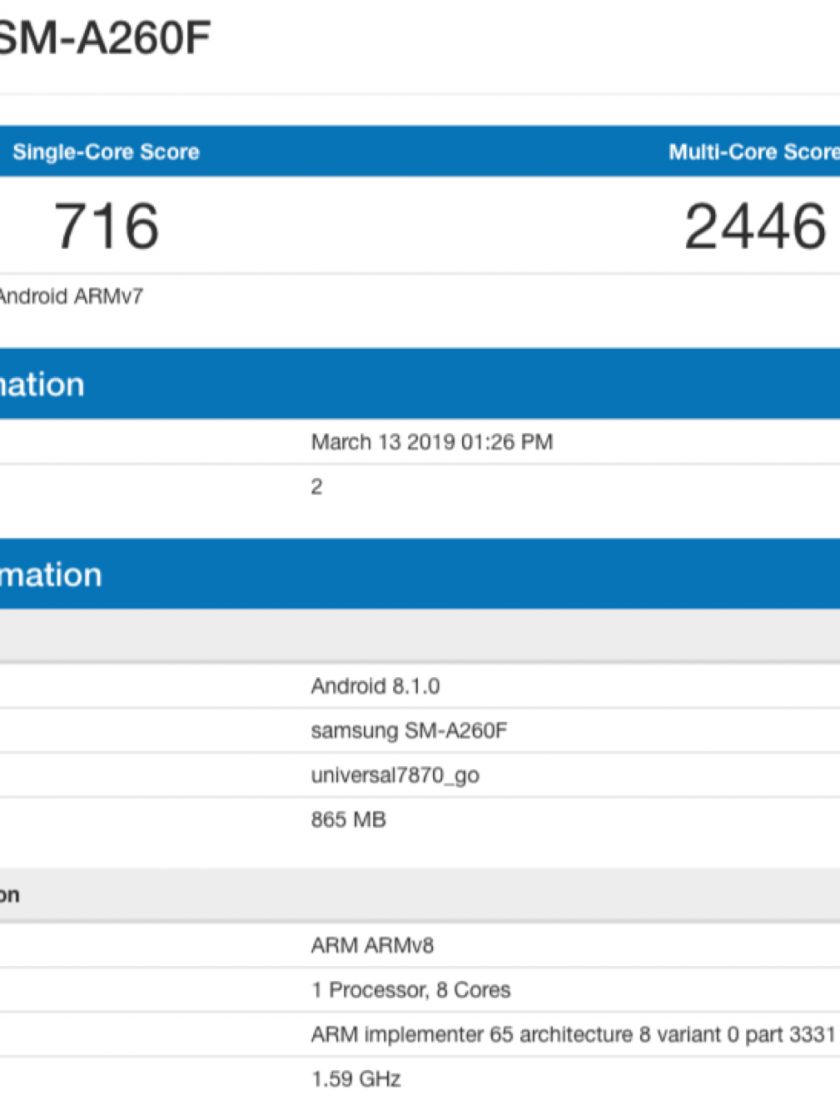Click the 865 MB memory value
This screenshot has width=840, height=1120.
pos(348,820)
